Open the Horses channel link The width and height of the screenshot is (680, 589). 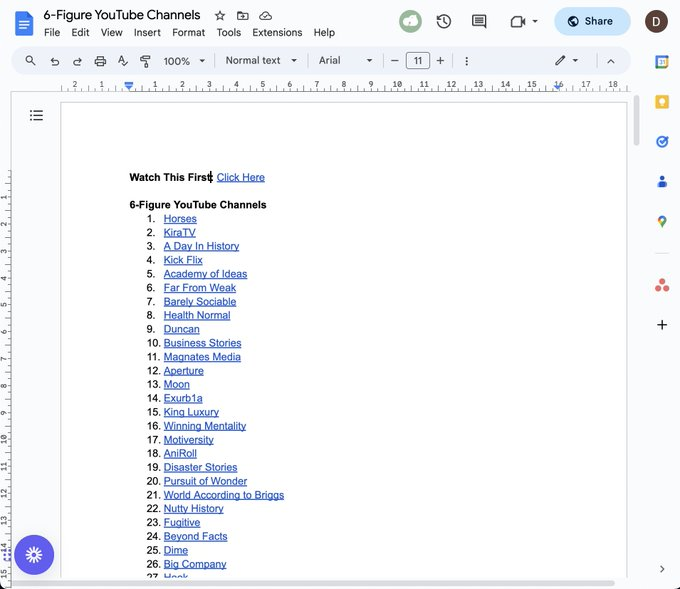pos(180,219)
